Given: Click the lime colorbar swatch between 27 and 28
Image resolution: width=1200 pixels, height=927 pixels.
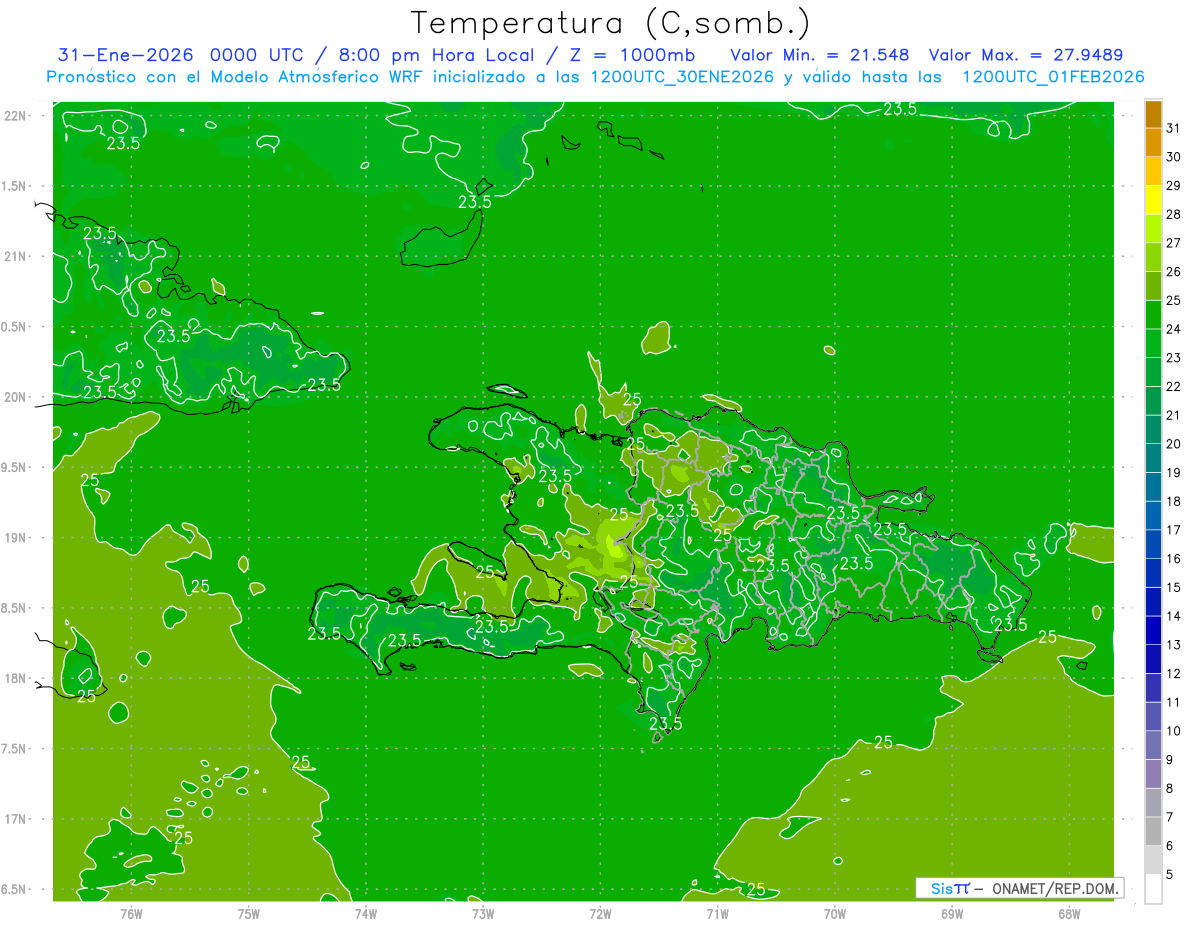Looking at the screenshot, I should (x=1153, y=229).
